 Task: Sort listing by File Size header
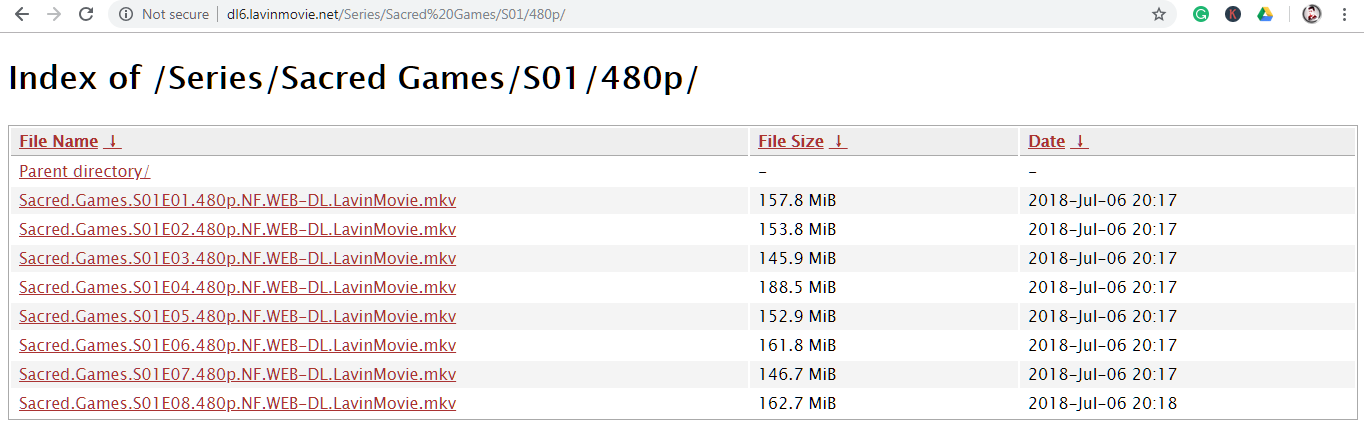click(x=790, y=141)
